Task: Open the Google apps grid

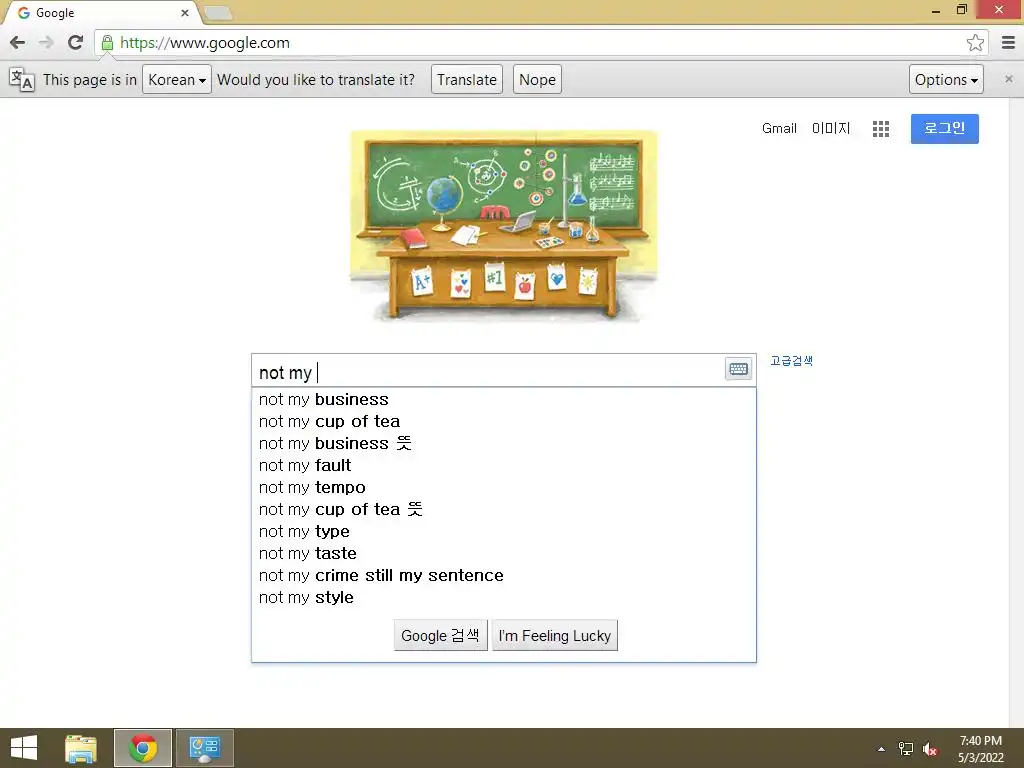Action: tap(880, 129)
